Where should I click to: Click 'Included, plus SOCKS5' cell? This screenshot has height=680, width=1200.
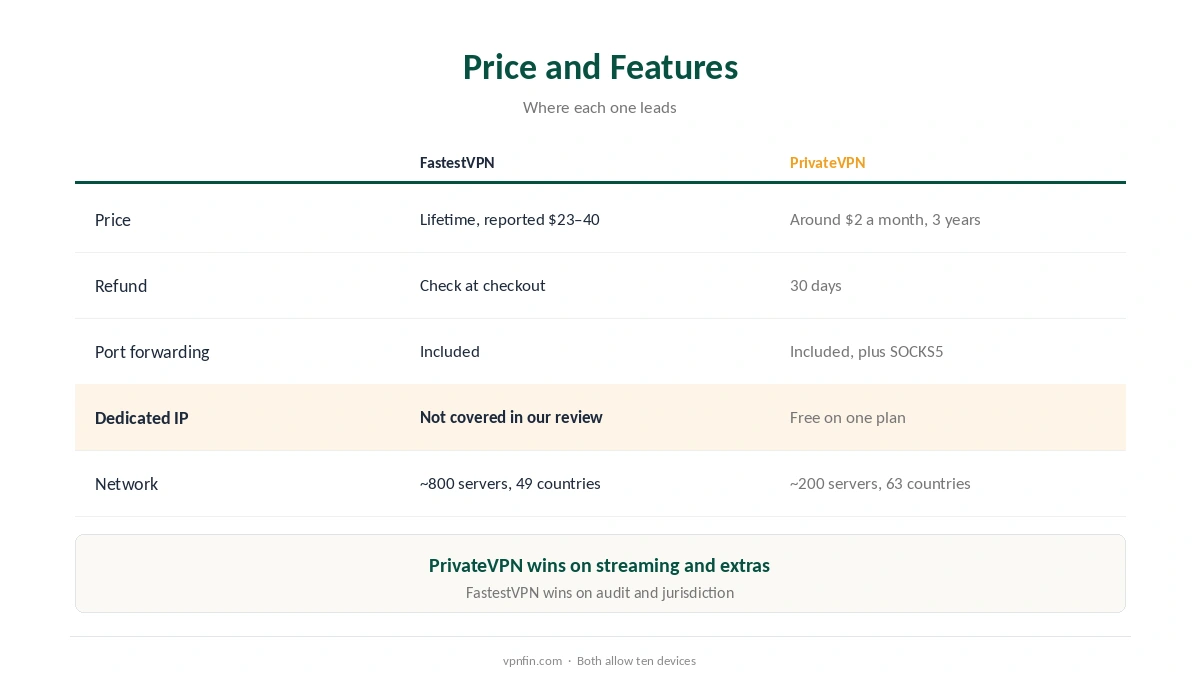[x=867, y=352]
